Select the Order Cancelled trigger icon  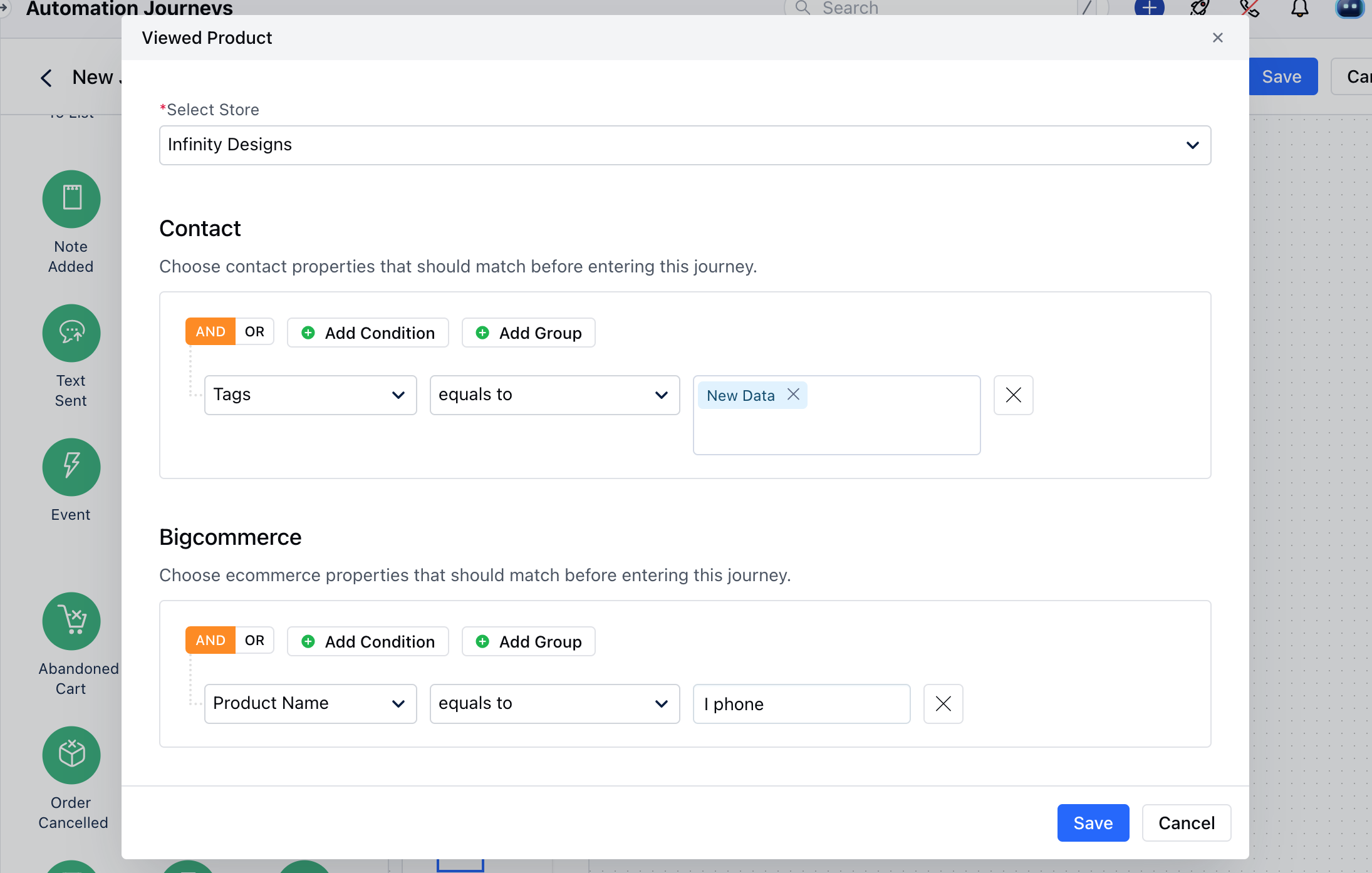[71, 755]
